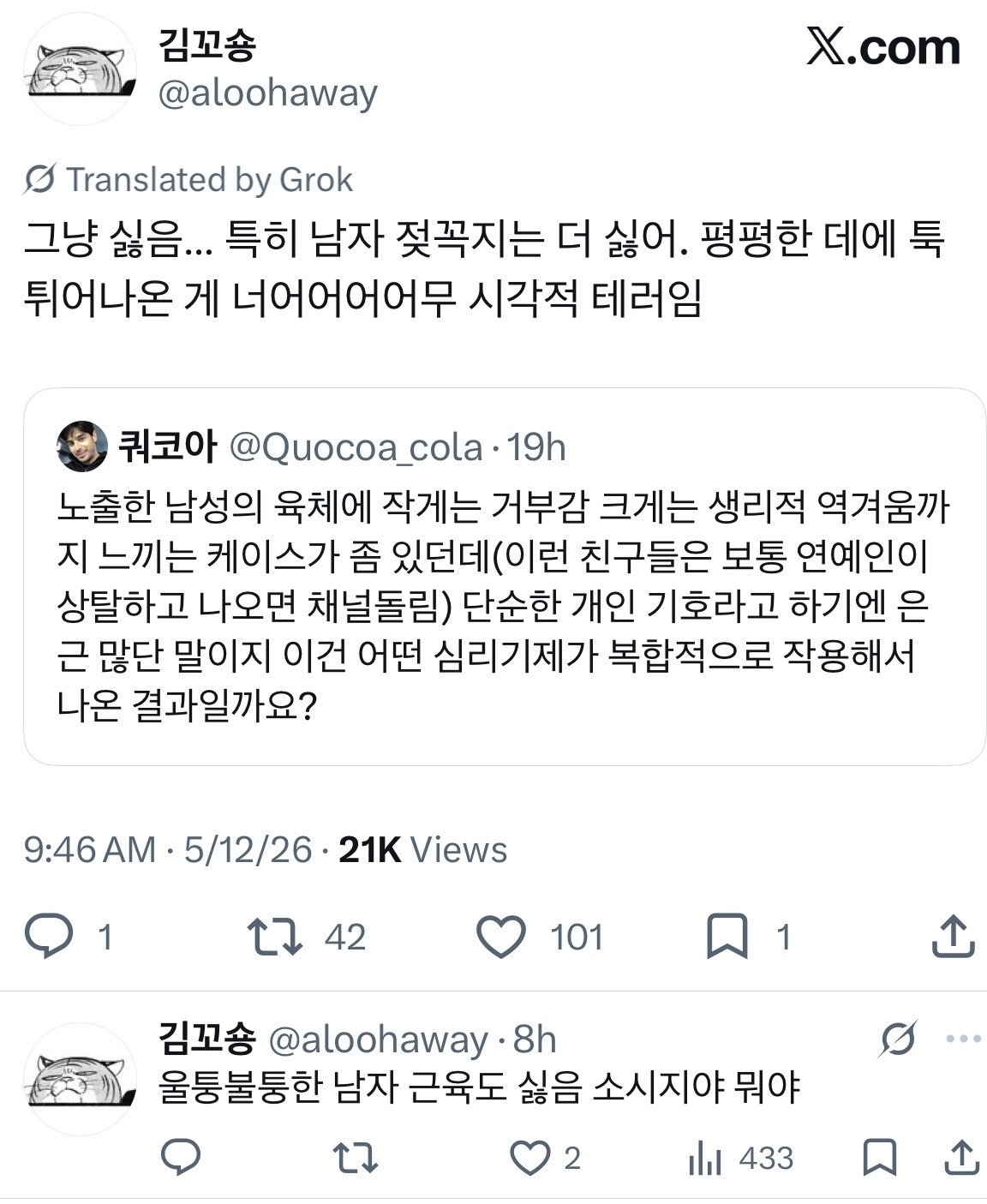Screen dimensions: 987x1204
Task: Open the 21K Views count
Action: pyautogui.click(x=423, y=849)
